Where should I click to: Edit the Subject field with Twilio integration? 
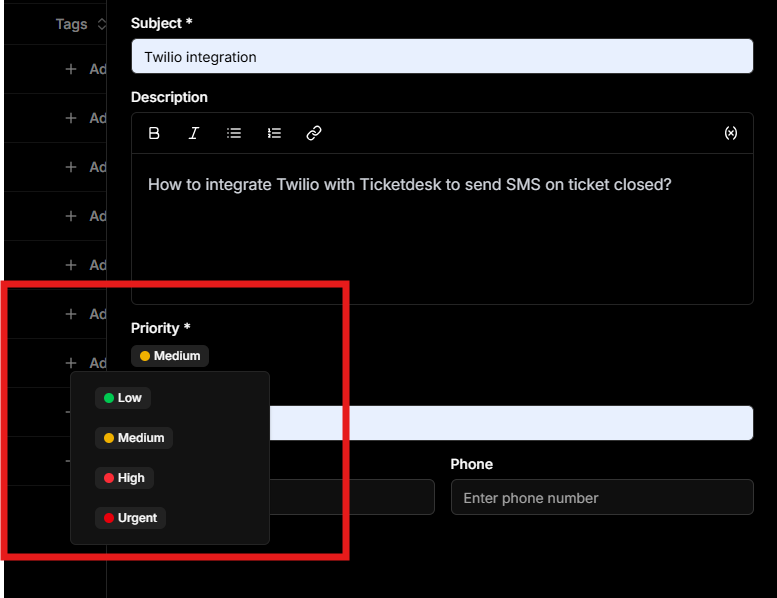click(x=442, y=56)
